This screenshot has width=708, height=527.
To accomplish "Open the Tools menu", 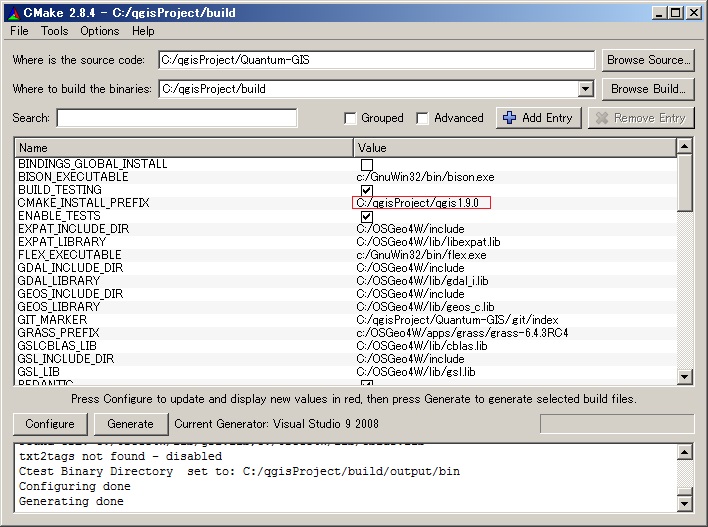I will click(x=54, y=31).
